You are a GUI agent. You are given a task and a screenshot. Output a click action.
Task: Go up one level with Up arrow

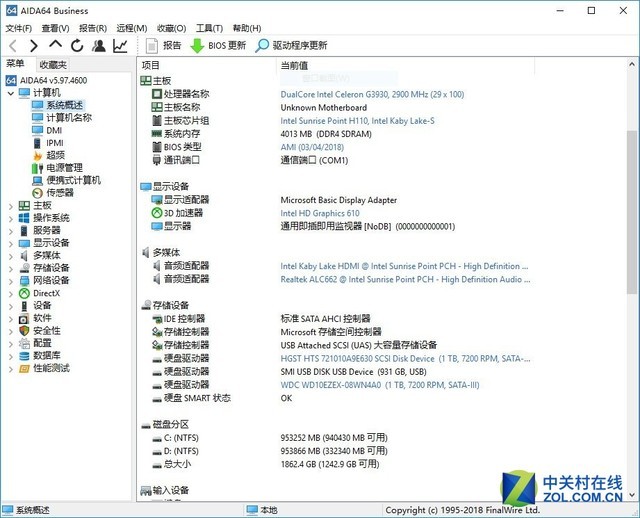(x=56, y=44)
